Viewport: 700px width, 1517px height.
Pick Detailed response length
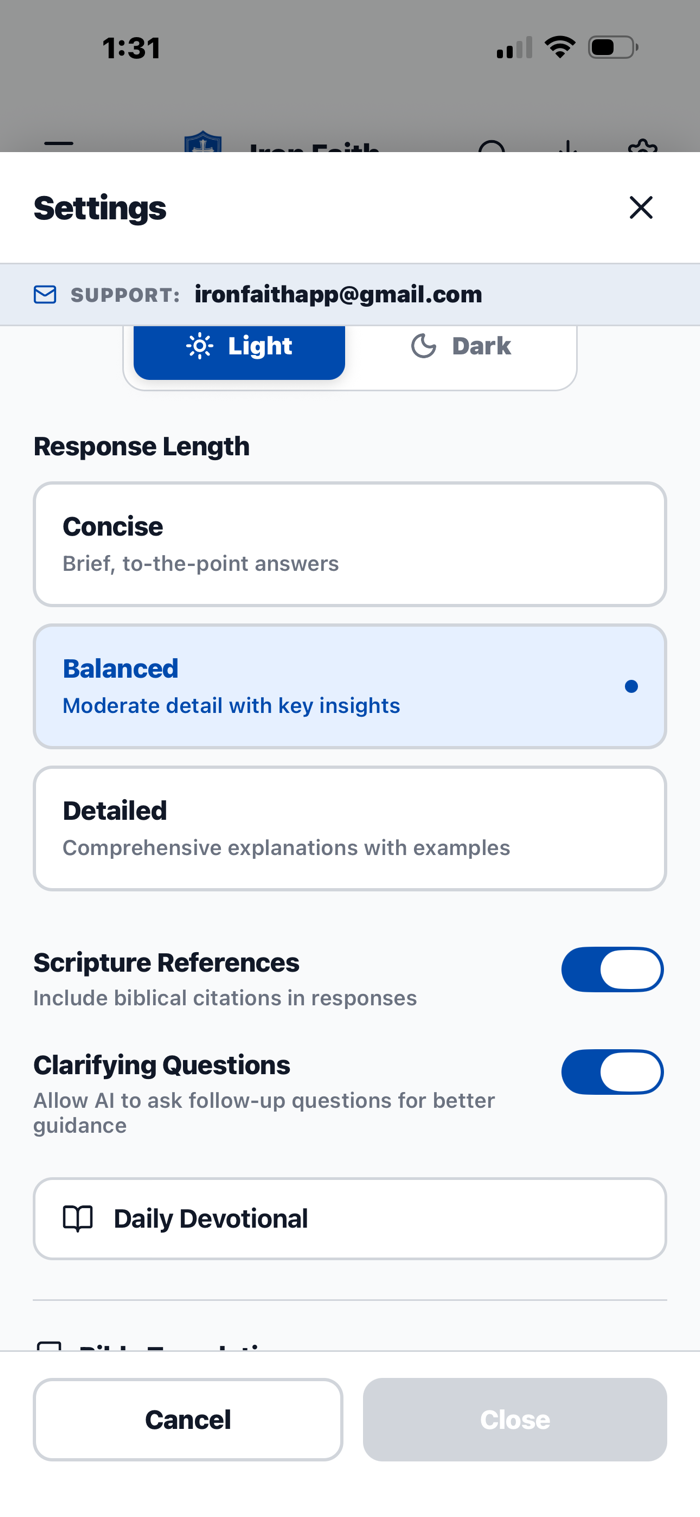(350, 828)
